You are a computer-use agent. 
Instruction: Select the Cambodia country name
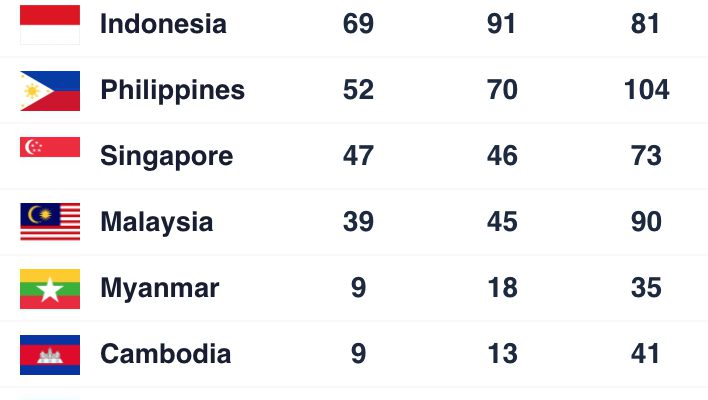(x=165, y=354)
